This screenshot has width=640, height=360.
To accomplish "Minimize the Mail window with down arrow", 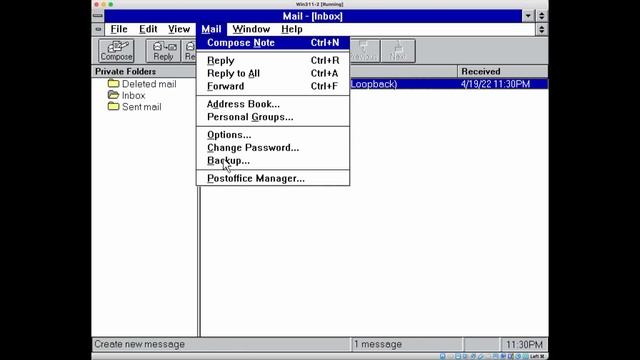I will pyautogui.click(x=528, y=16).
